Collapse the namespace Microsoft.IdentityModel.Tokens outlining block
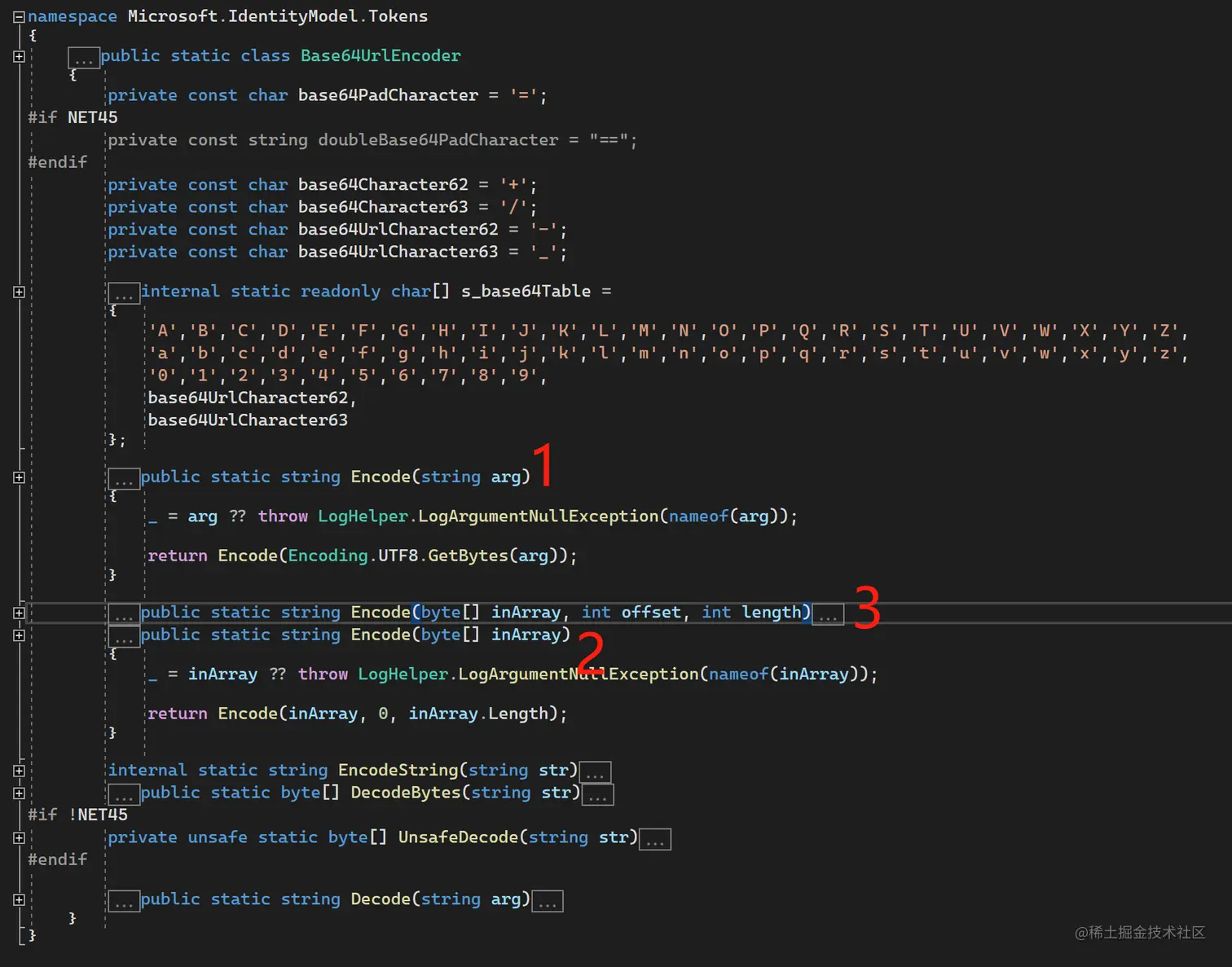The height and width of the screenshot is (967, 1232). point(19,17)
